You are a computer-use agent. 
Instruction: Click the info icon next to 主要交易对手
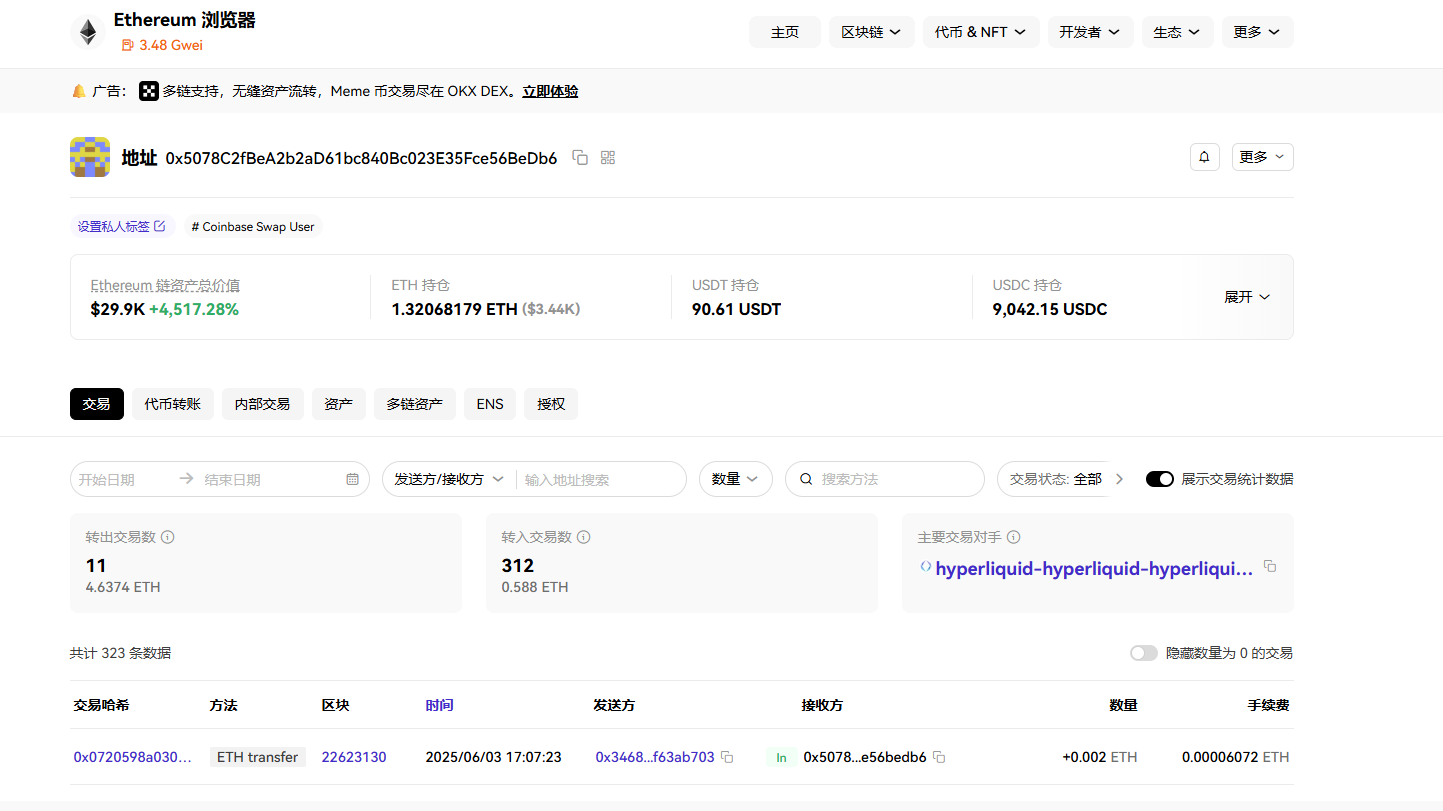[x=1014, y=537]
